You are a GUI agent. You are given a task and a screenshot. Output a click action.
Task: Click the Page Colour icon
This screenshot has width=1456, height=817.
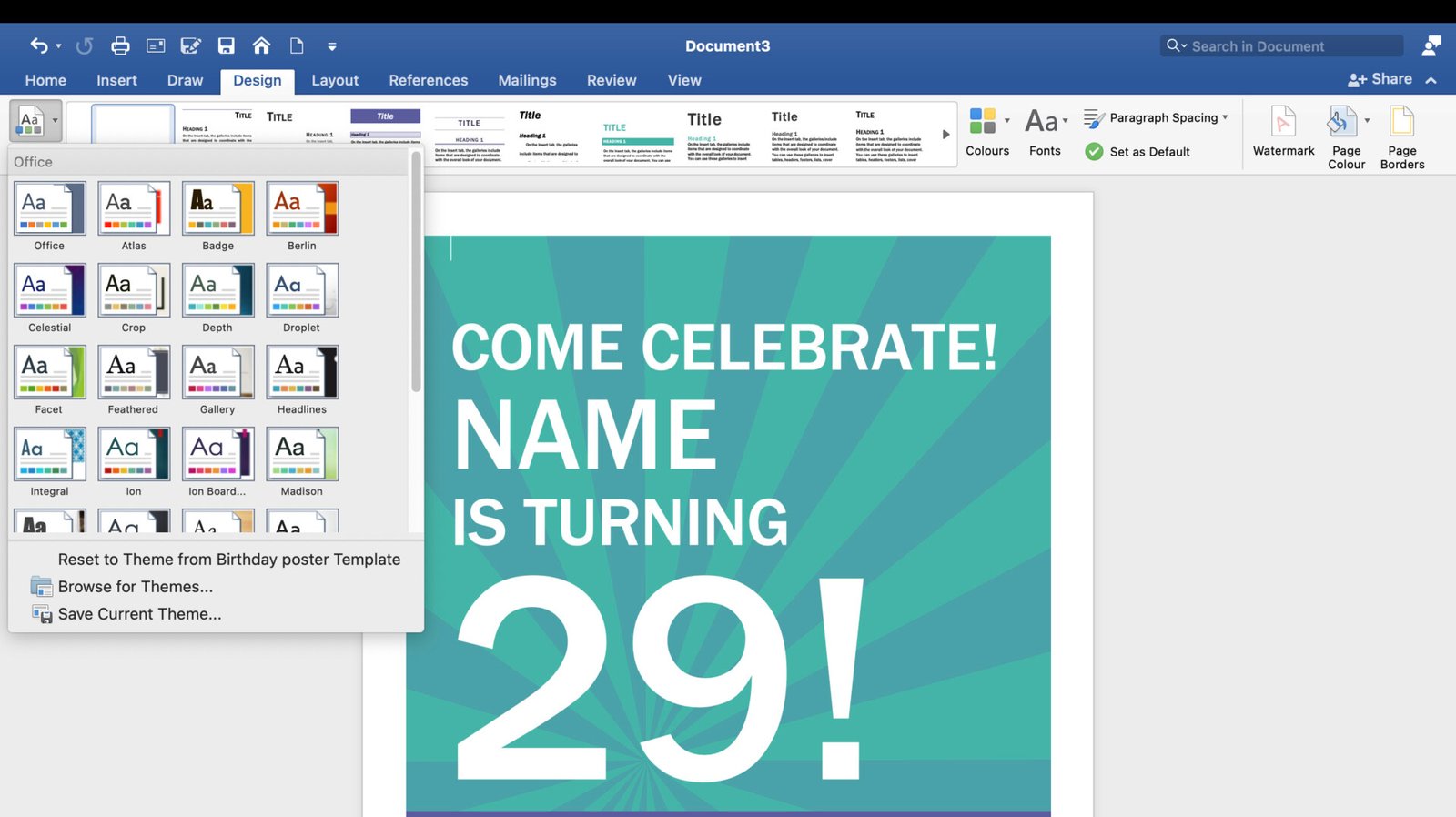pos(1342,121)
